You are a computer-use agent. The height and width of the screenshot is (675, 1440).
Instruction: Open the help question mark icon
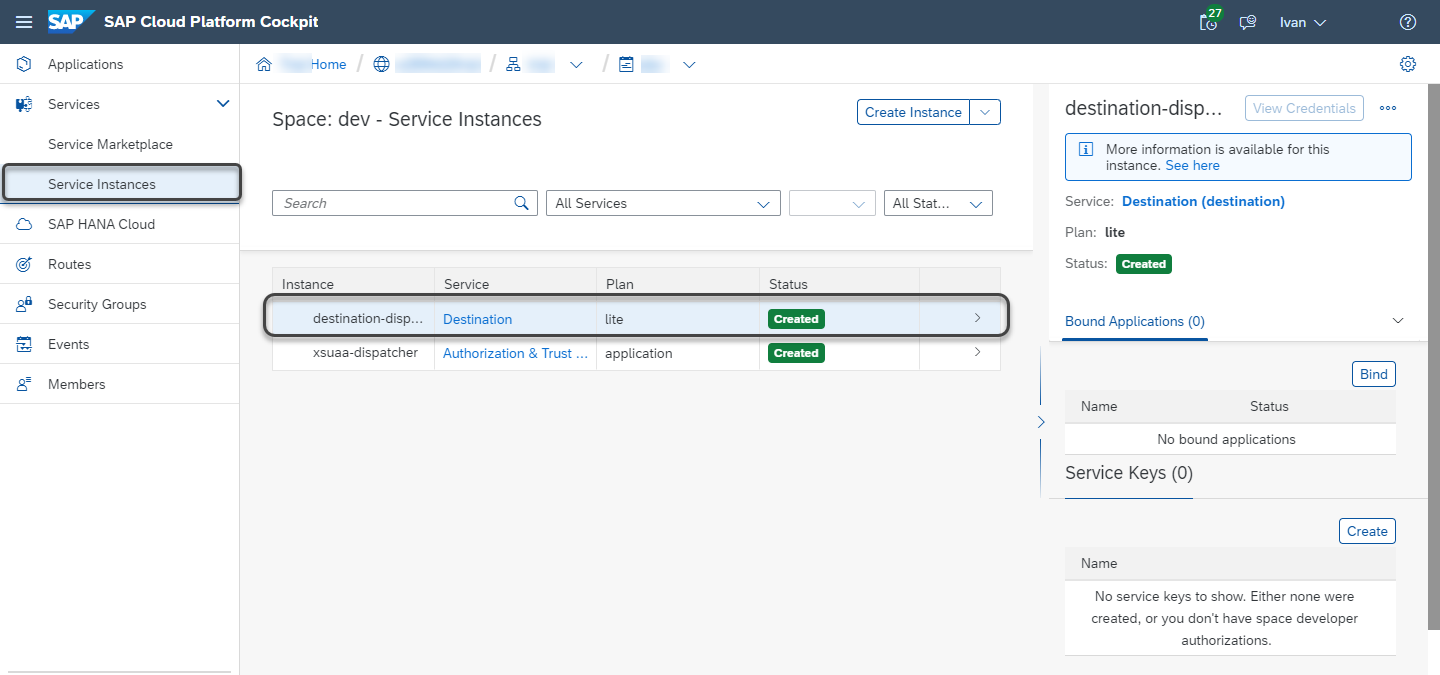tap(1408, 22)
